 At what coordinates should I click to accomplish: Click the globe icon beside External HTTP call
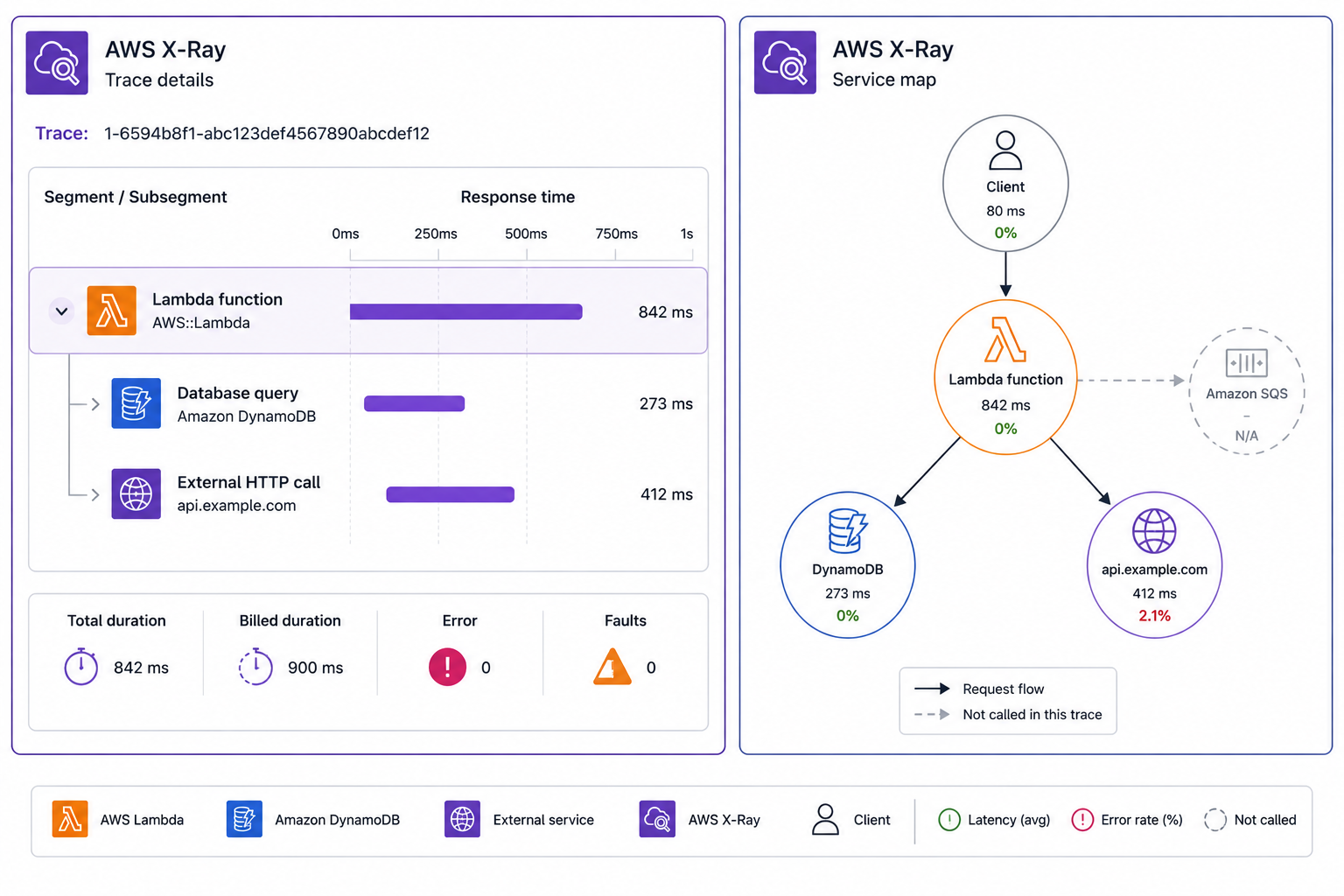point(136,494)
